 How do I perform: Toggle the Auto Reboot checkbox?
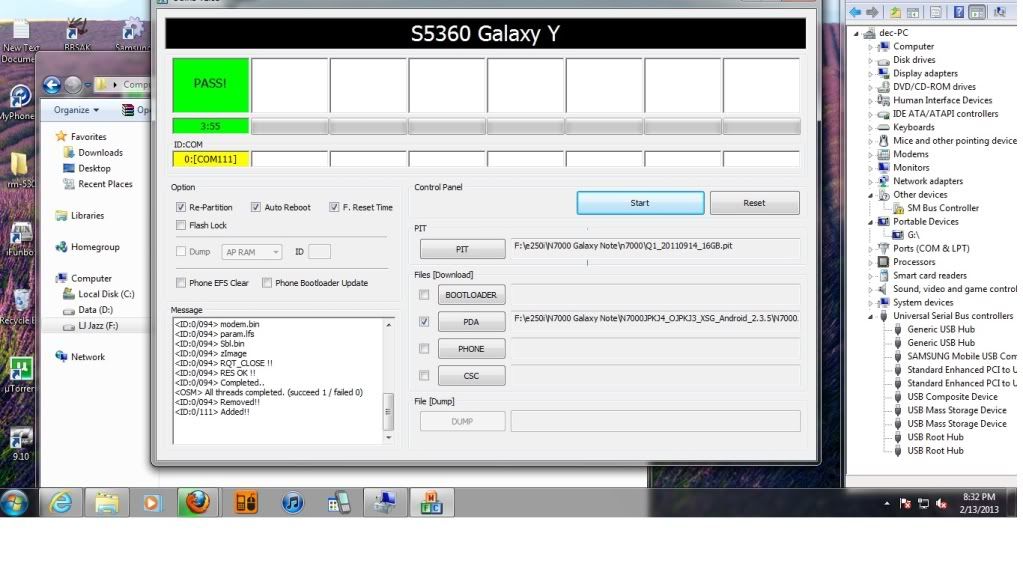(256, 207)
